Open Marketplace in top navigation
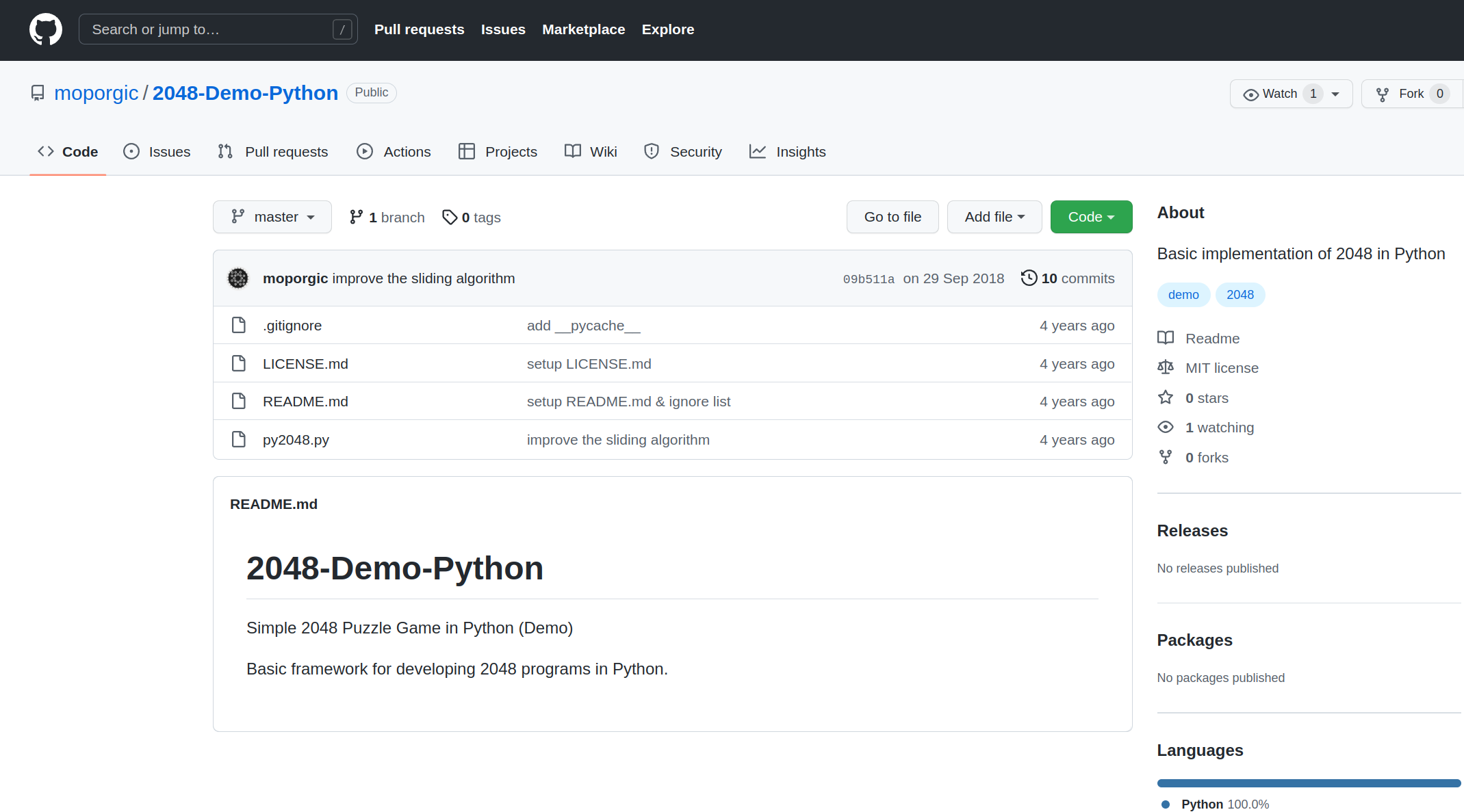This screenshot has height=812, width=1464. point(583,29)
